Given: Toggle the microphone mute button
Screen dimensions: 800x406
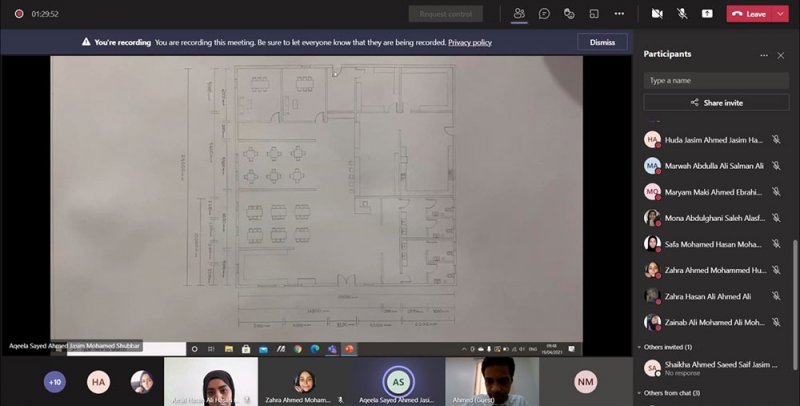Looking at the screenshot, I should point(682,14).
